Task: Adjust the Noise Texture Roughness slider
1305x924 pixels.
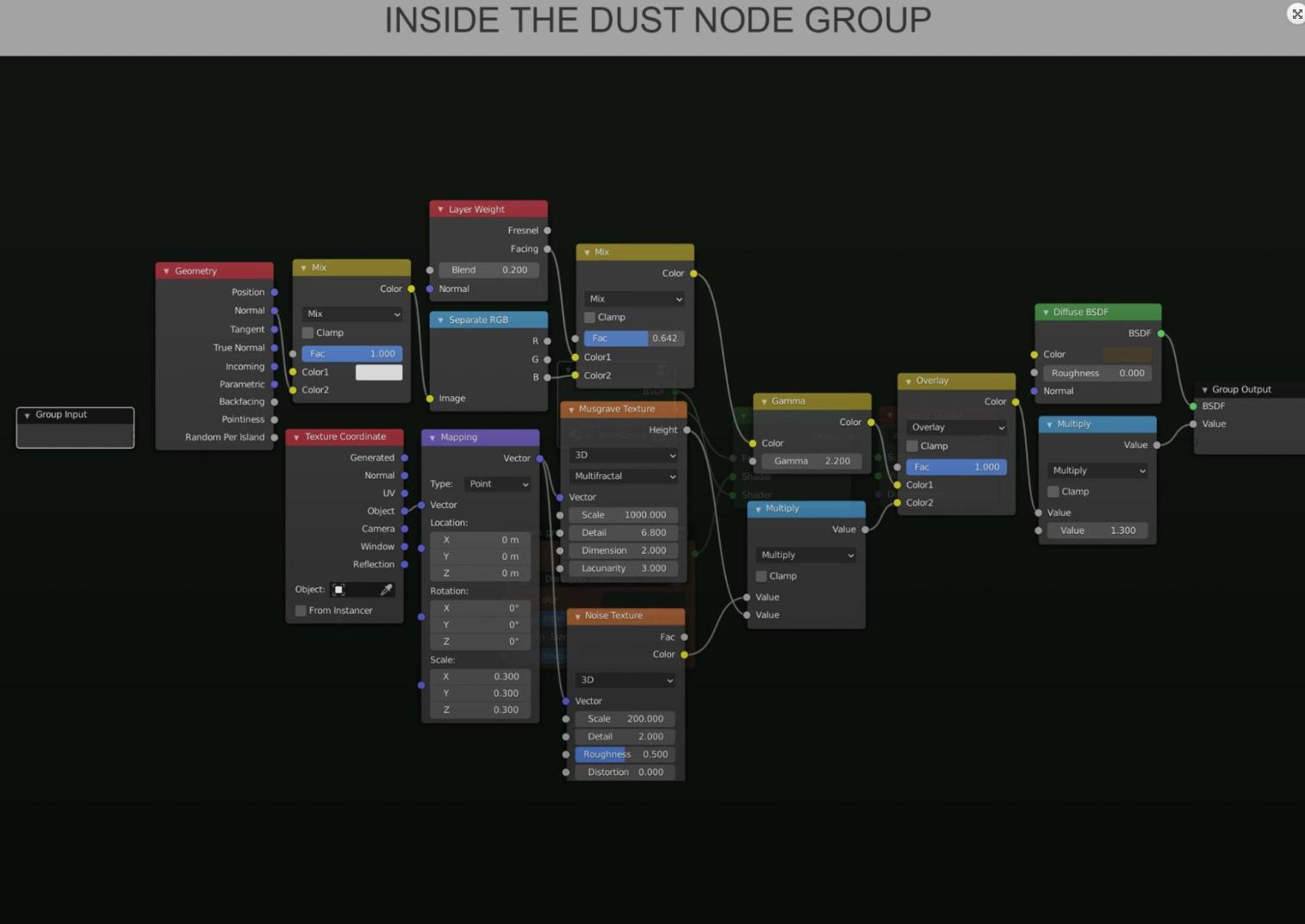Action: tap(625, 754)
